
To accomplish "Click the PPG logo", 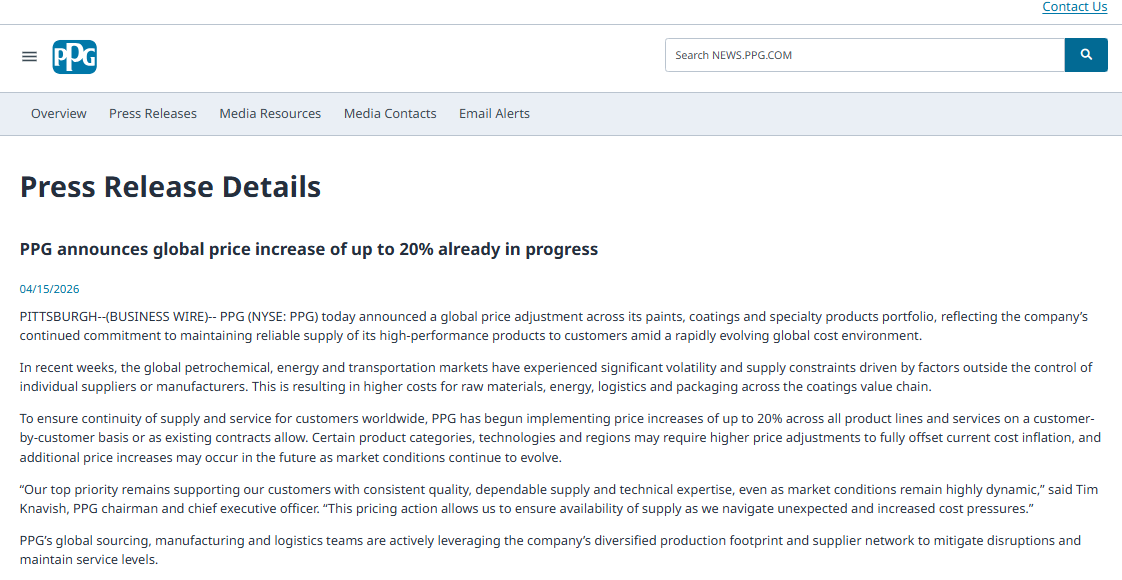I will tap(75, 56).
